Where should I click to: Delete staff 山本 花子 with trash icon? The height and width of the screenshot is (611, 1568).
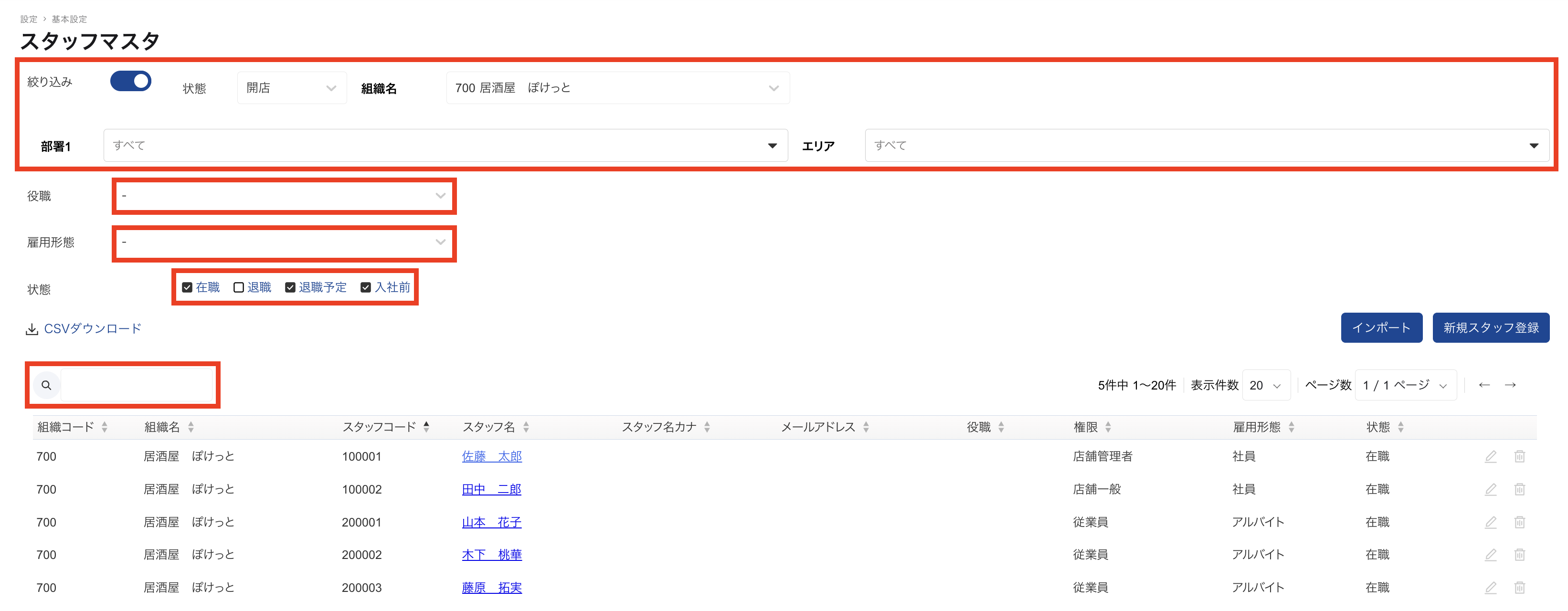point(1519,522)
